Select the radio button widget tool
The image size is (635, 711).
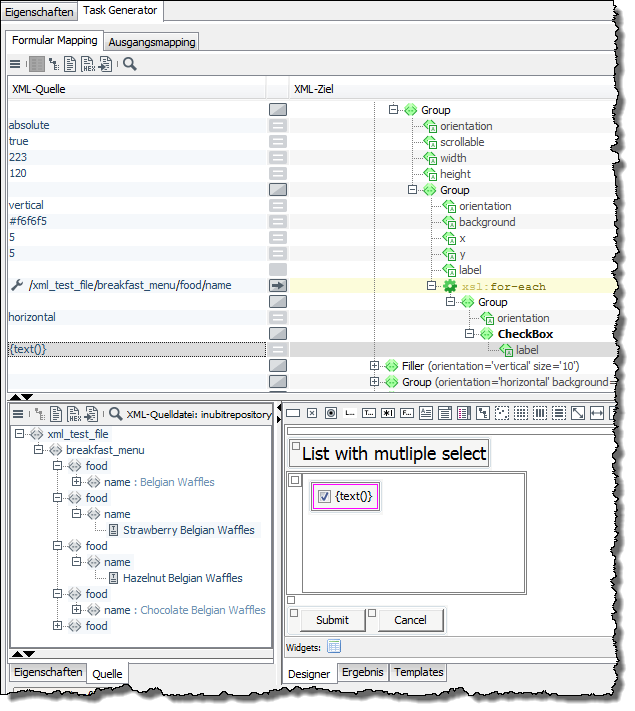[331, 413]
